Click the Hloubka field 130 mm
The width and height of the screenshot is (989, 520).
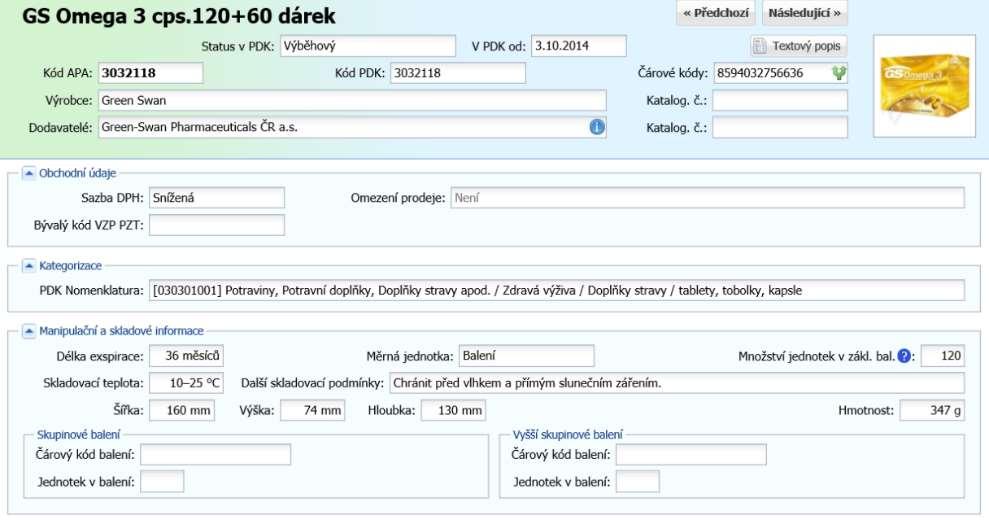[x=453, y=410]
